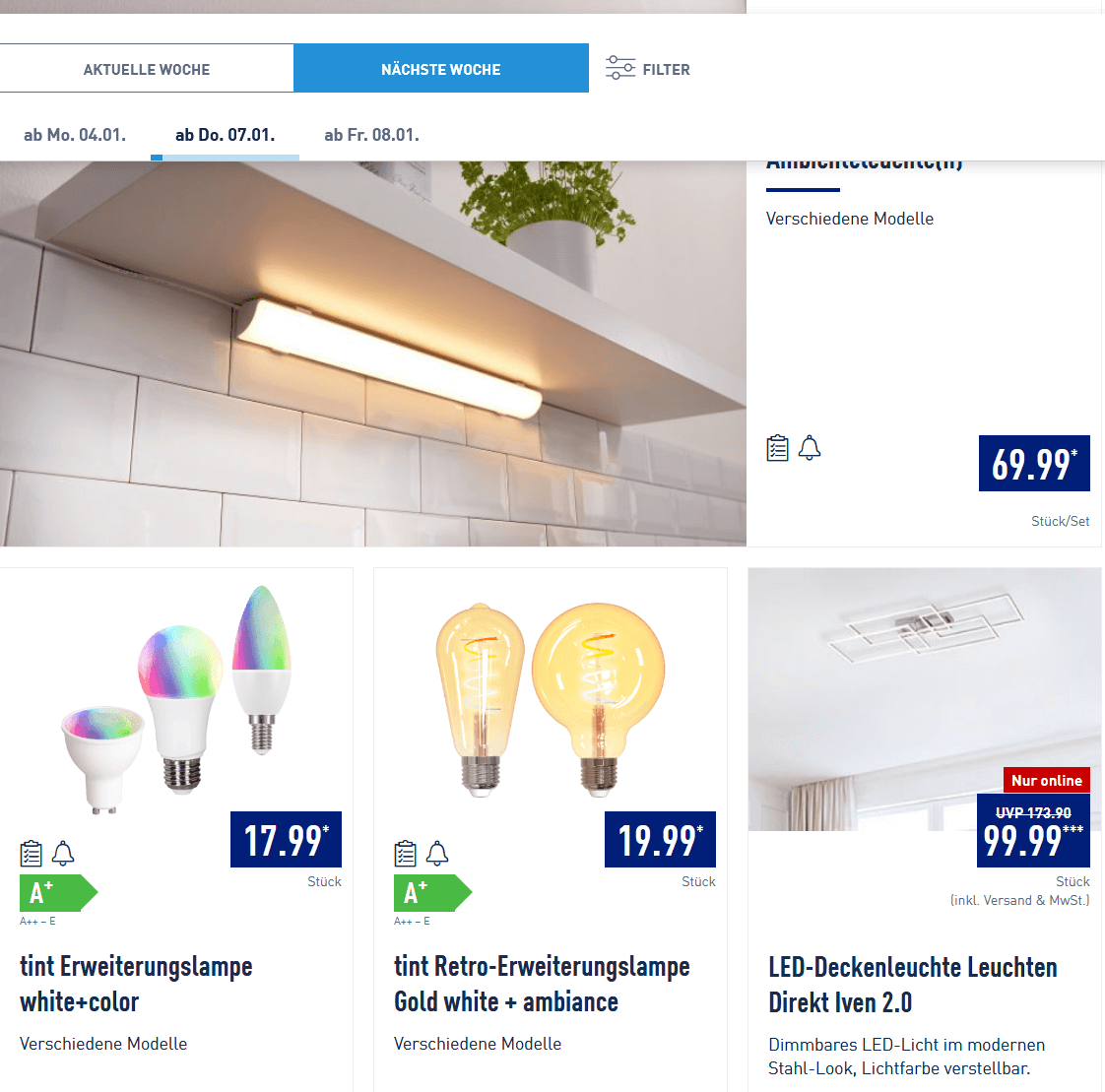Show offers ab Mo. 04.01.

(x=75, y=135)
